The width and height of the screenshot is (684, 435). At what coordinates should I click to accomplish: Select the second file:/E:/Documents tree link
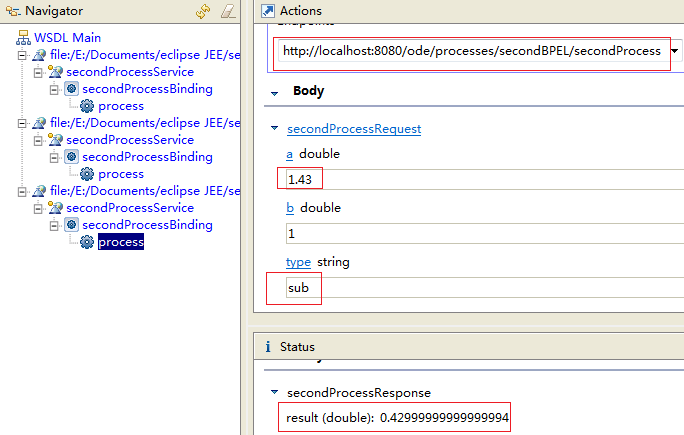click(x=145, y=123)
